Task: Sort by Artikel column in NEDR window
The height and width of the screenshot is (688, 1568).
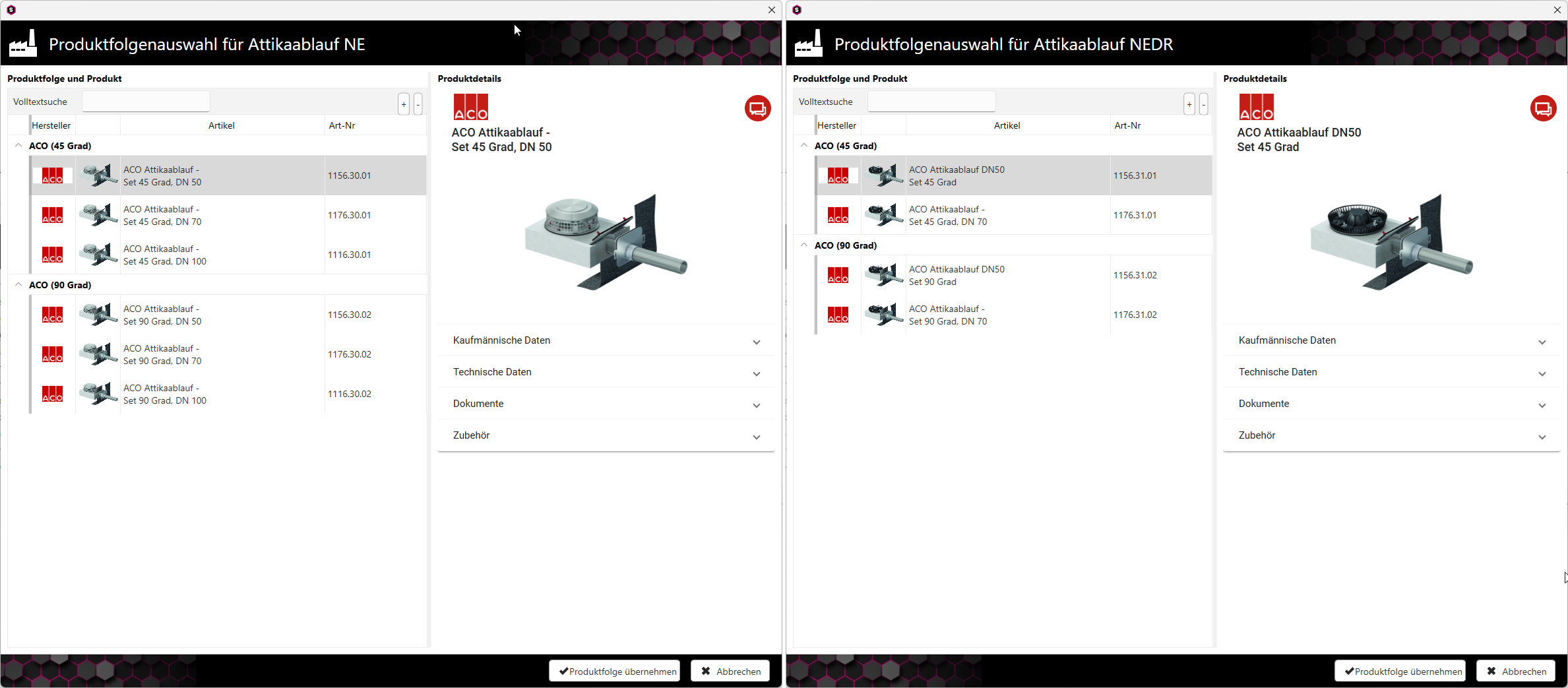Action: pos(1007,125)
